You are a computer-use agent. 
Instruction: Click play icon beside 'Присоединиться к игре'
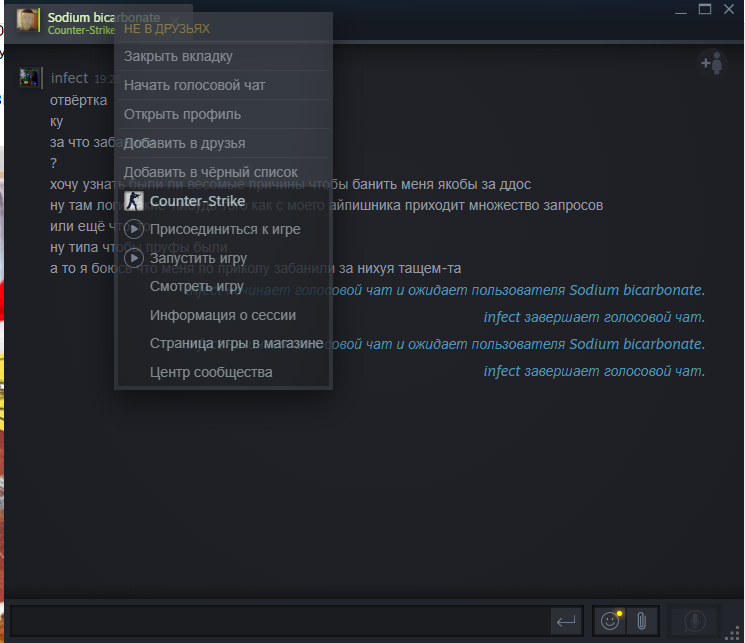point(134,230)
